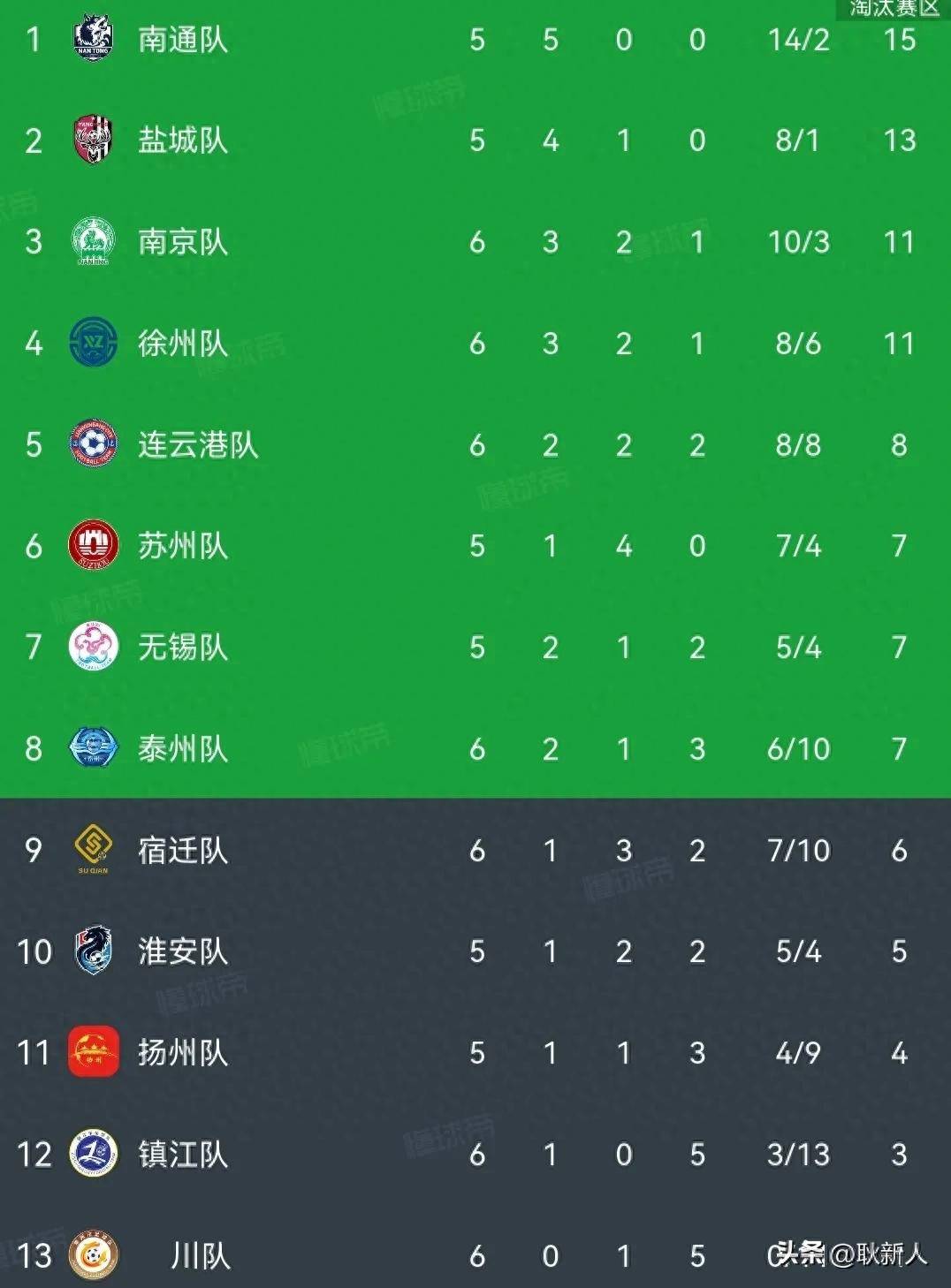The width and height of the screenshot is (951, 1288).
Task: Click the Lianyungang soccer ball crest
Action: pyautogui.click(x=93, y=443)
